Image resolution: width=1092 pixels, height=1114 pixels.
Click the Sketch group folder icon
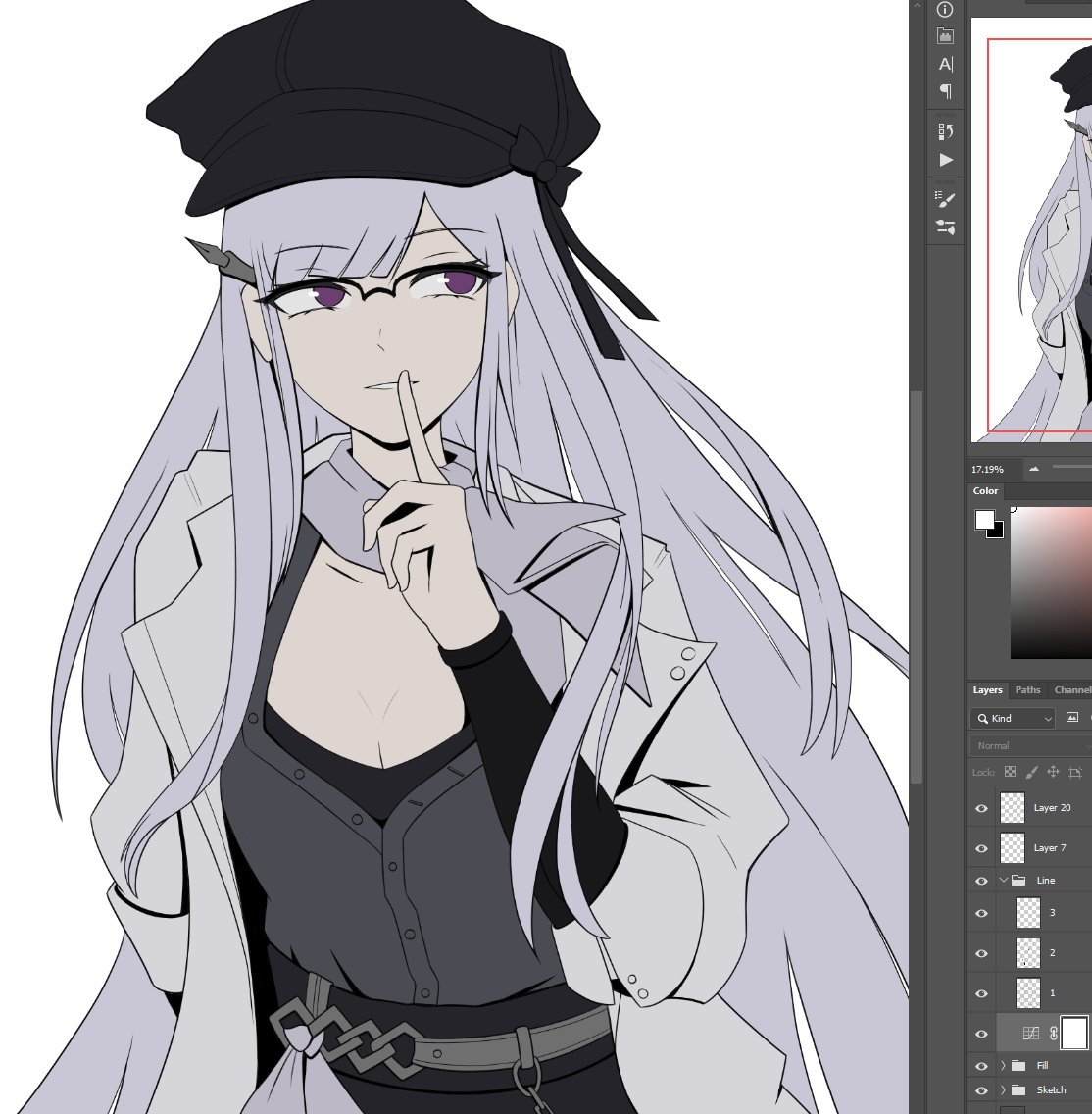[1018, 1089]
